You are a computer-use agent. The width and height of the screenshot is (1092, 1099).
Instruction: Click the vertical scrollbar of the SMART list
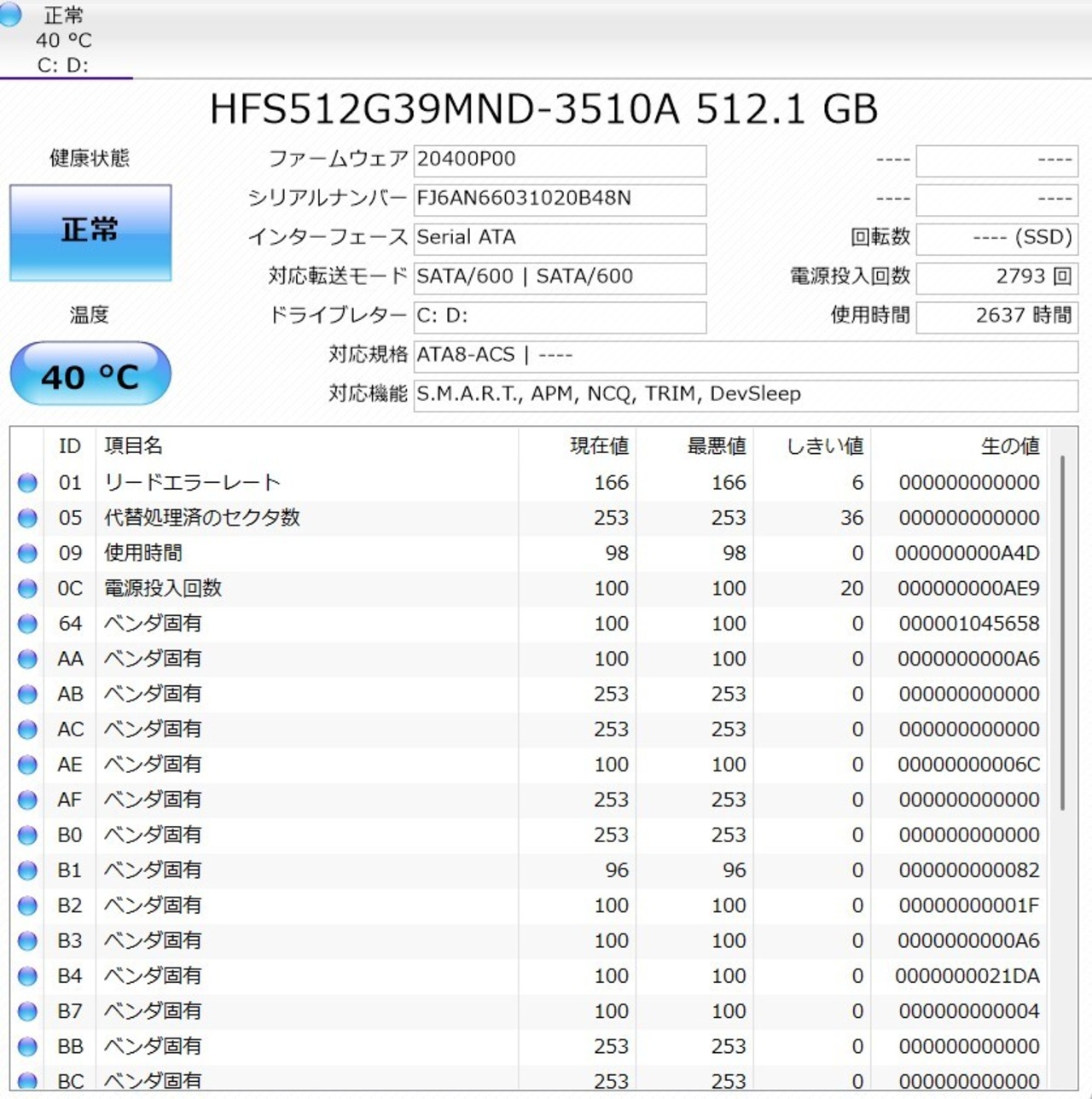[x=1062, y=631]
